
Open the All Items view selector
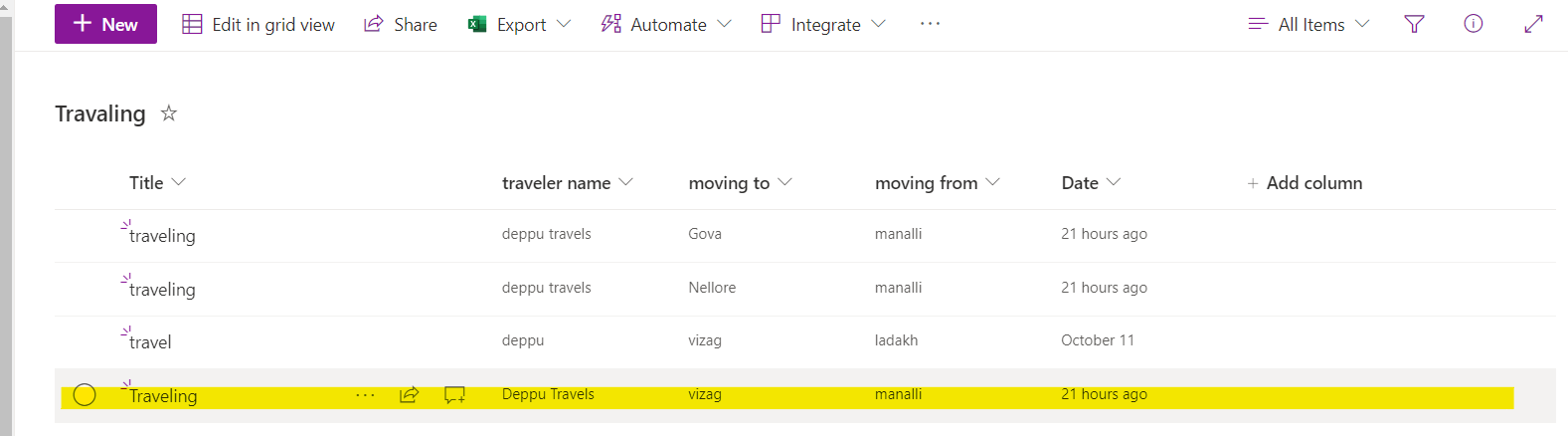click(x=1308, y=24)
